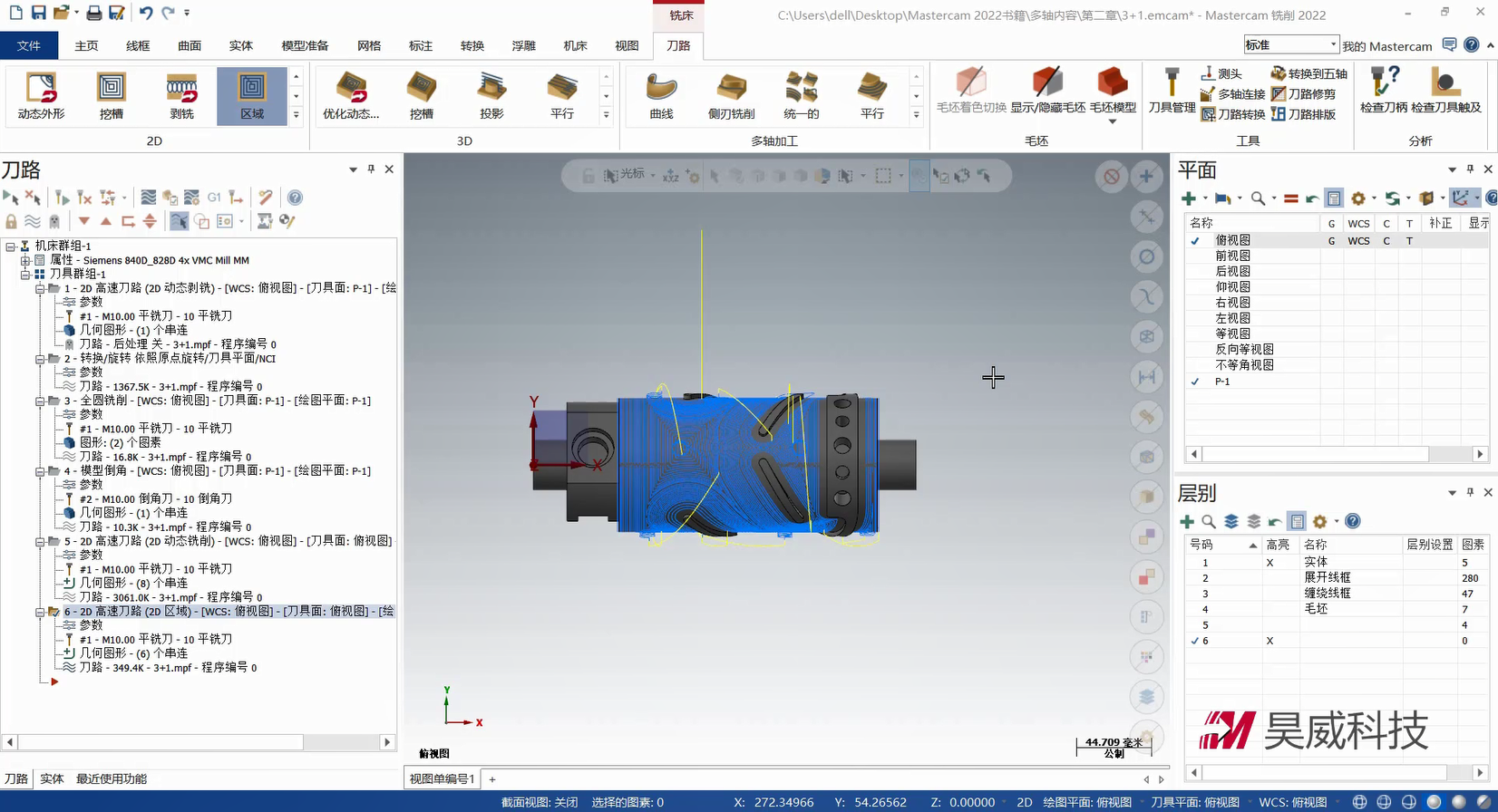Toggle checkmark on P-1 plane row
1498x812 pixels.
tap(1195, 382)
